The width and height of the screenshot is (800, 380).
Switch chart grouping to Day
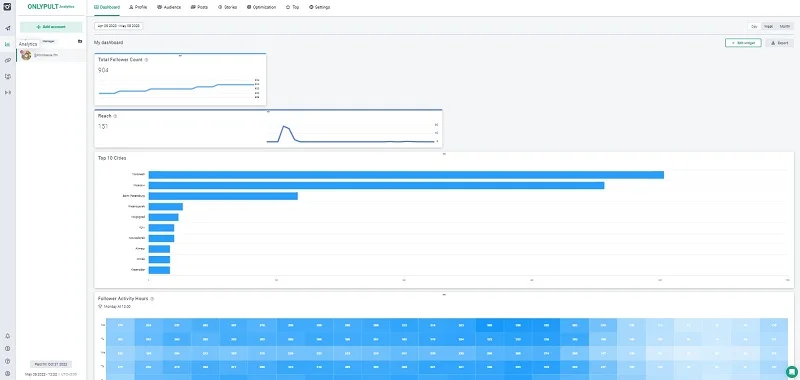point(754,26)
